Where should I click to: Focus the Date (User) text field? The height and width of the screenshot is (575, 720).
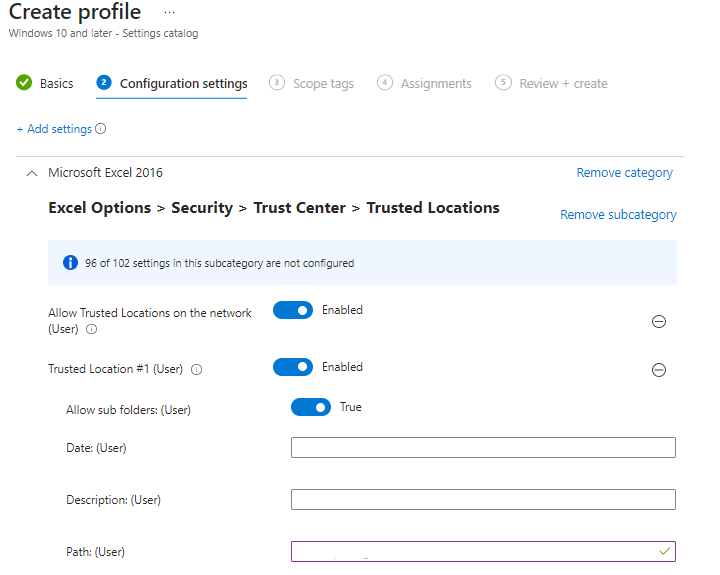(x=483, y=447)
